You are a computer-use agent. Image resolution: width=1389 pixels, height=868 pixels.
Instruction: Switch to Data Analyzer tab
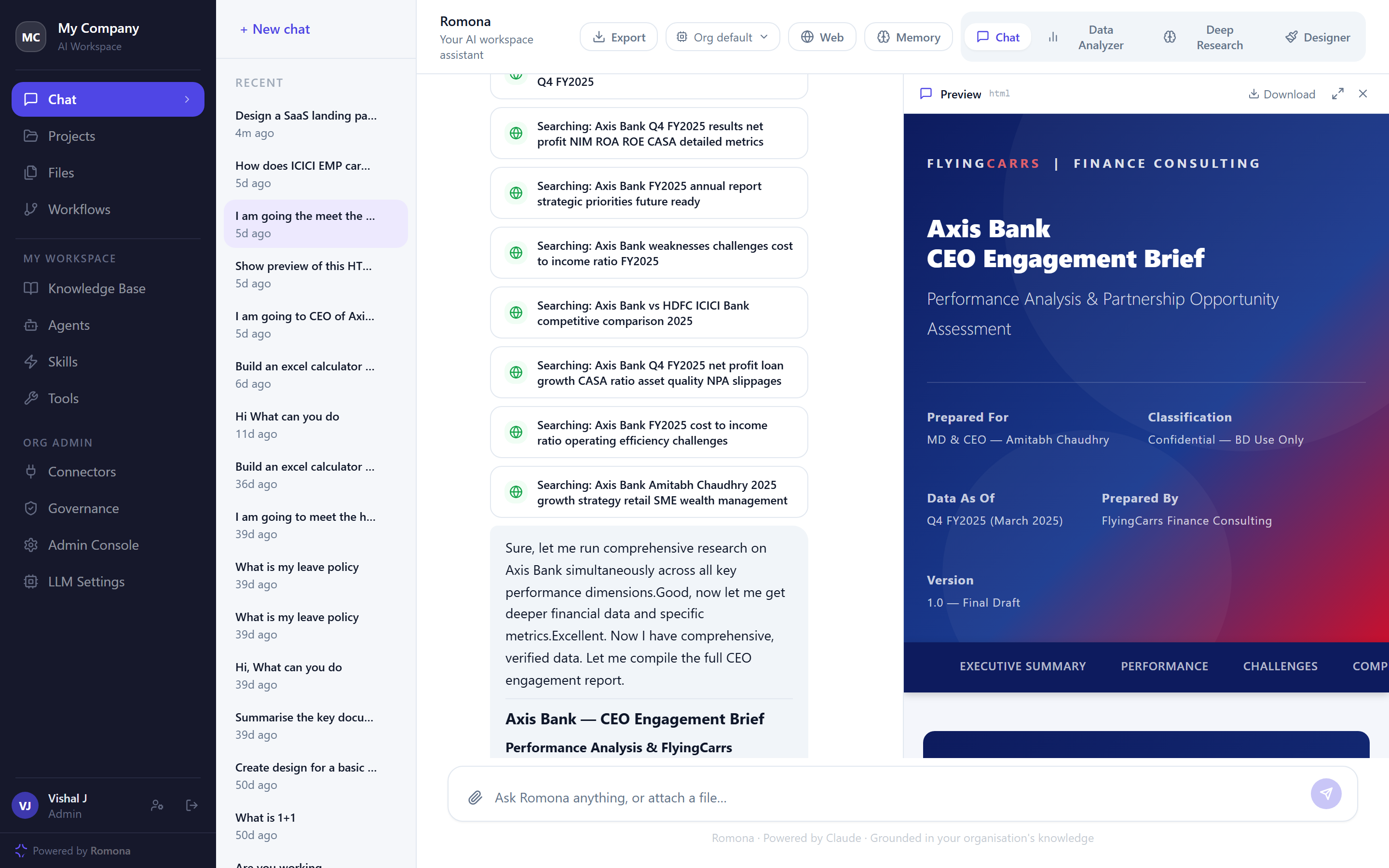(1088, 37)
